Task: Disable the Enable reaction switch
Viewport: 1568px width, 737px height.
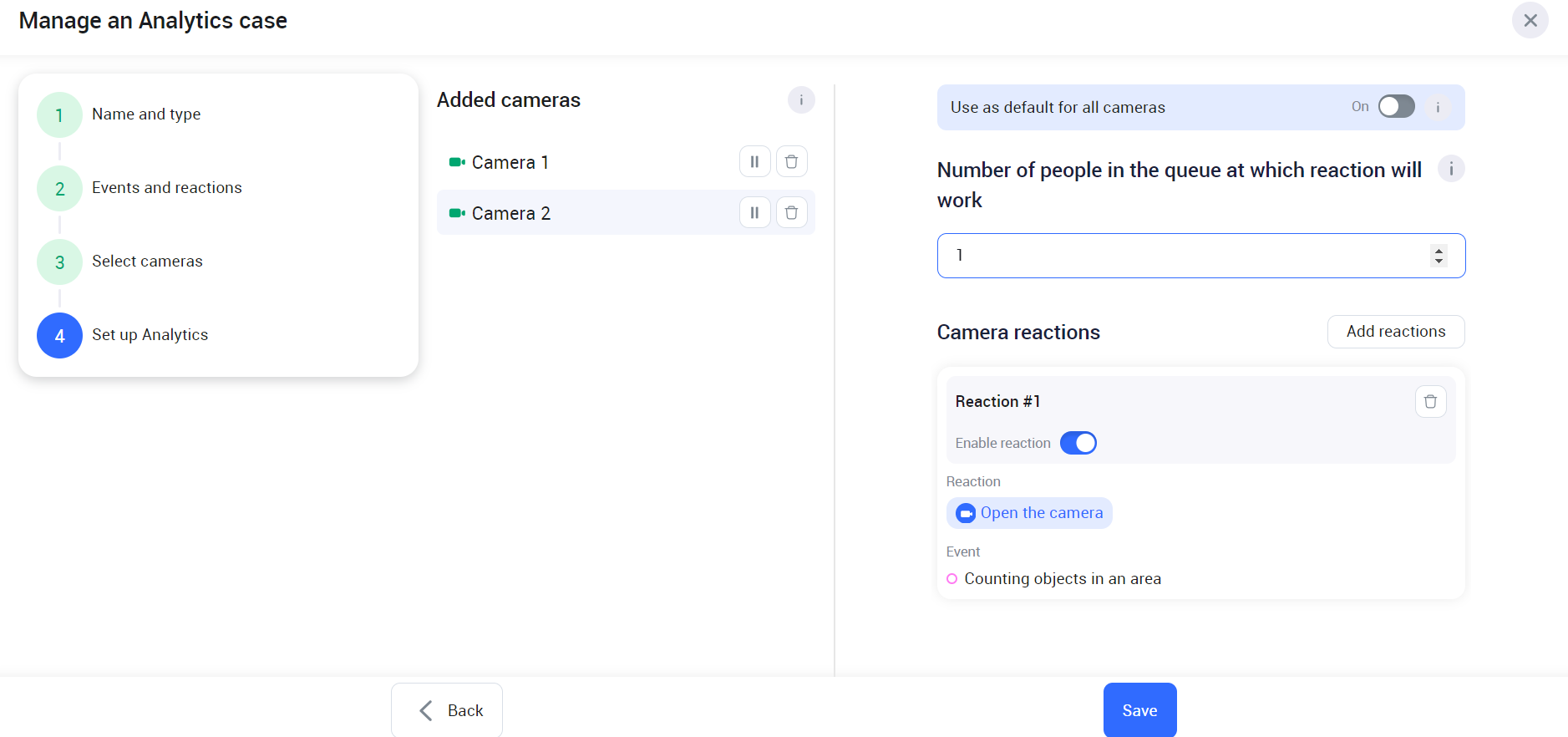Action: pyautogui.click(x=1078, y=443)
